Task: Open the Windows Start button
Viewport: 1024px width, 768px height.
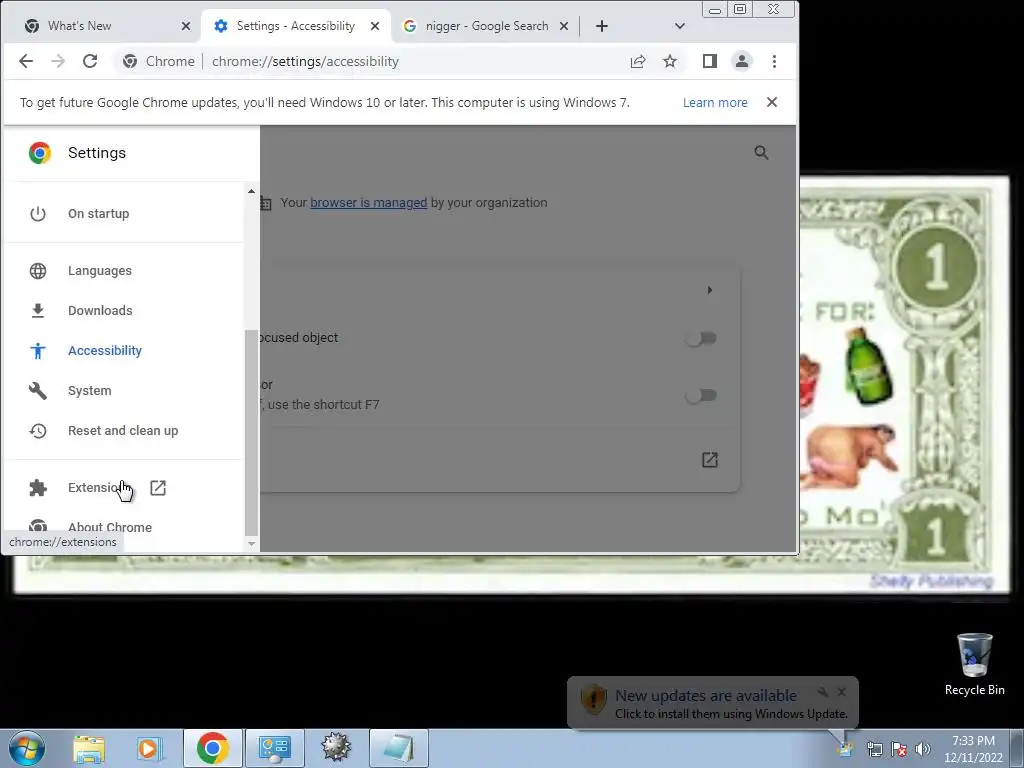Action: point(27,748)
